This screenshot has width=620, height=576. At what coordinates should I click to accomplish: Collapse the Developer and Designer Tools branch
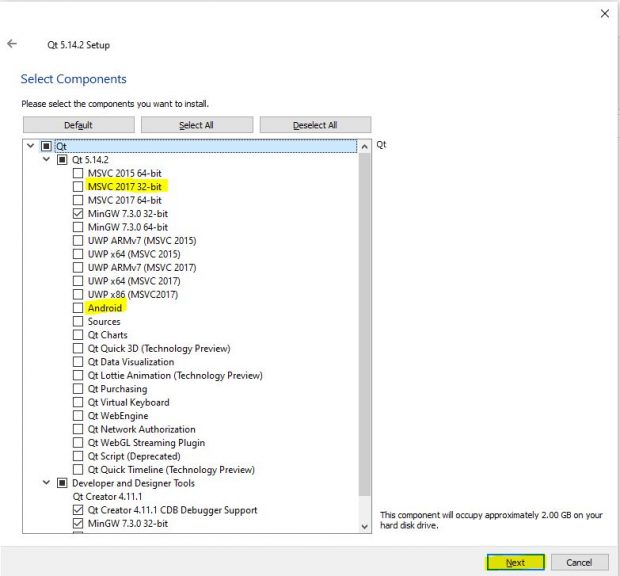click(46, 483)
